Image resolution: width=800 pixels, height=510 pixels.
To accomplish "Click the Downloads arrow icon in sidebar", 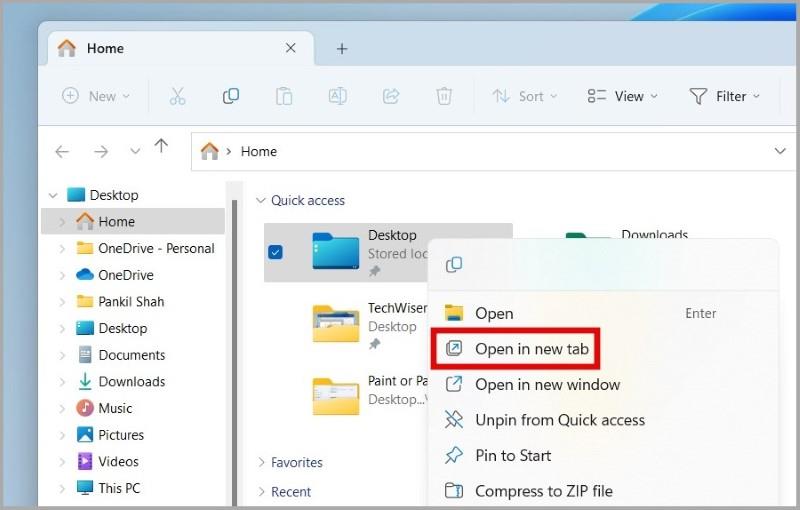I will point(85,381).
